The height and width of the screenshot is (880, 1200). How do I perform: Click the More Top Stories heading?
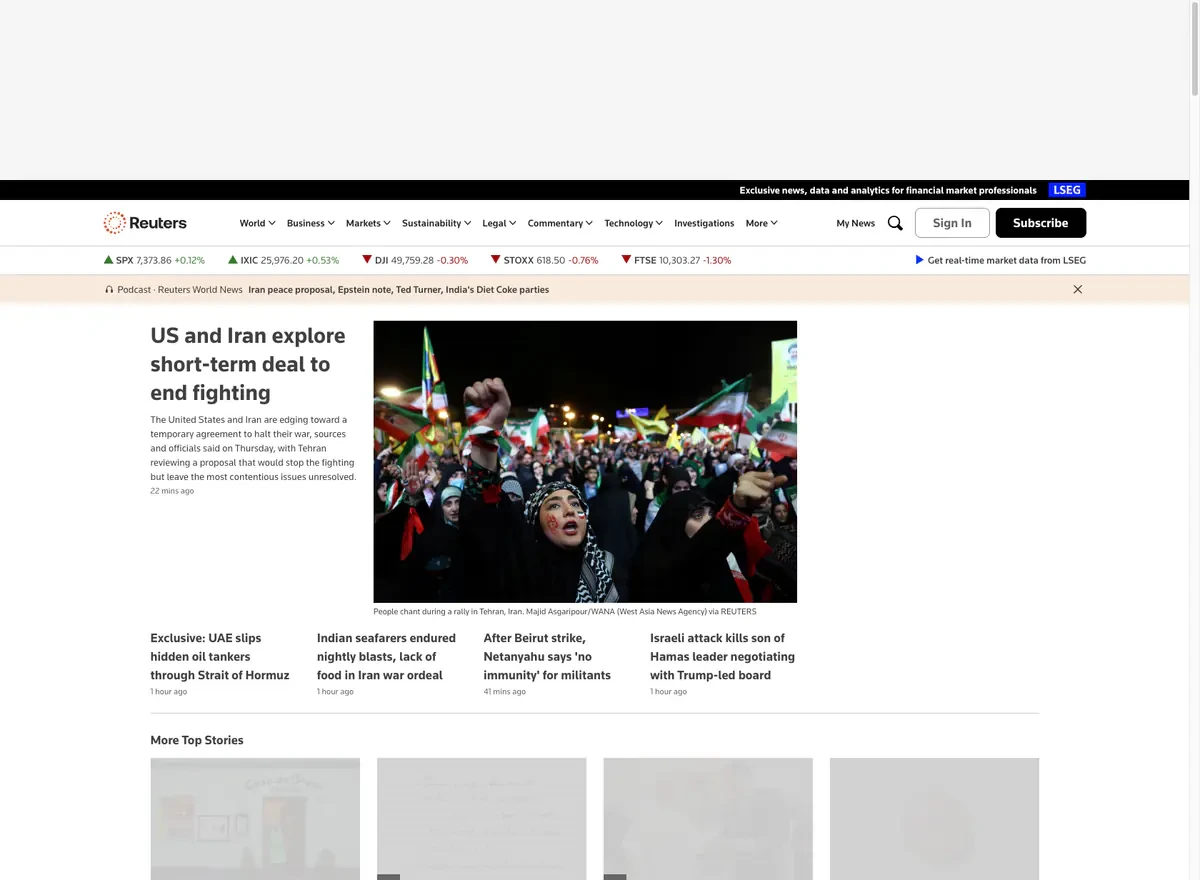point(197,740)
